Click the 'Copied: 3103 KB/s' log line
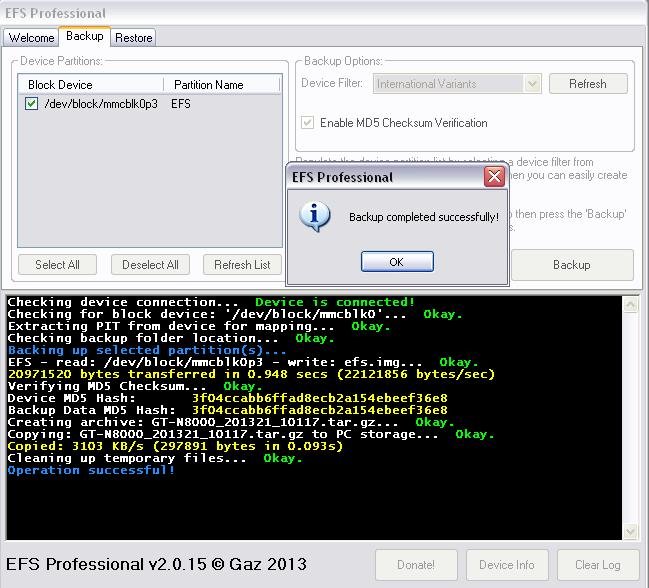 click(175, 446)
